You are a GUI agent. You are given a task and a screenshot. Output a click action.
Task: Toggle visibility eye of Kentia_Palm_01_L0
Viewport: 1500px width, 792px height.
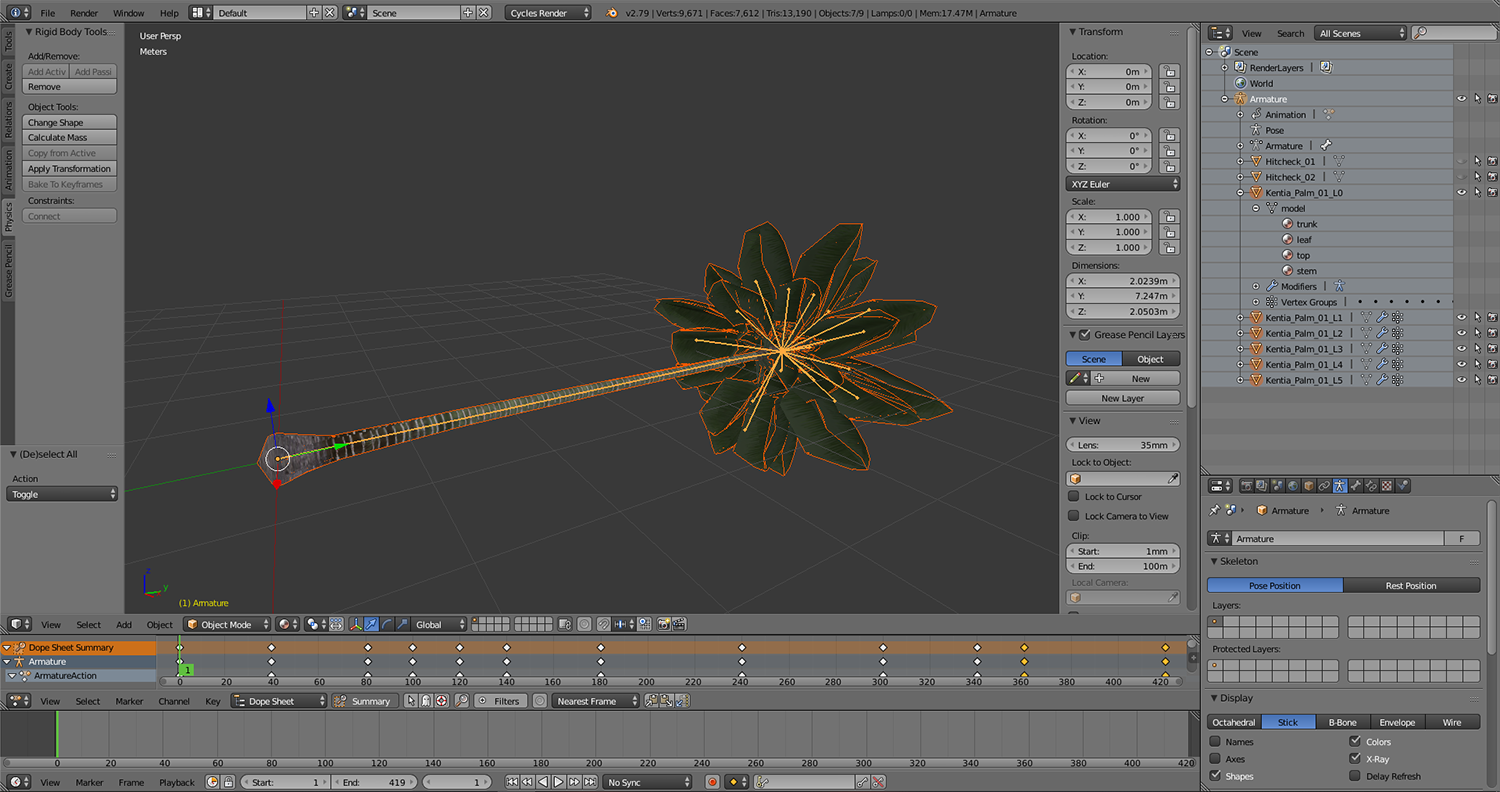point(1462,192)
